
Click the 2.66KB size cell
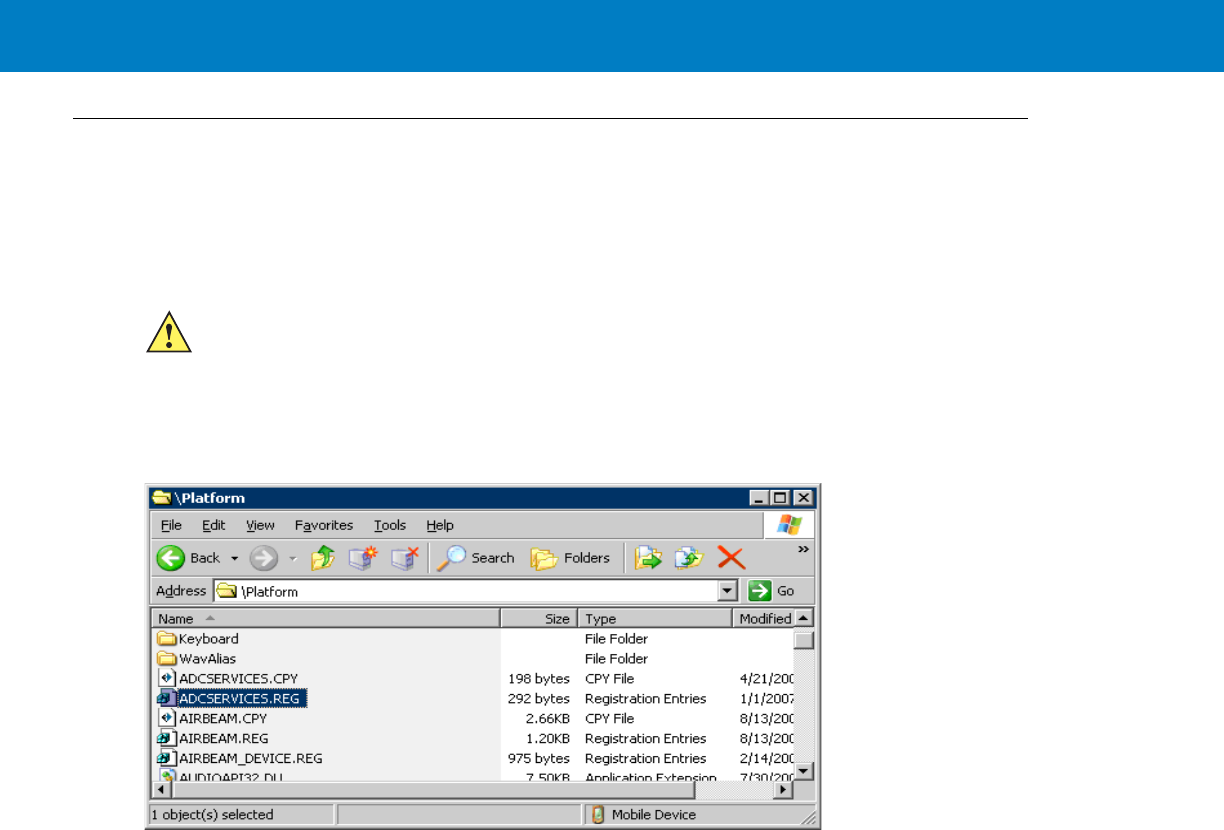tap(546, 719)
